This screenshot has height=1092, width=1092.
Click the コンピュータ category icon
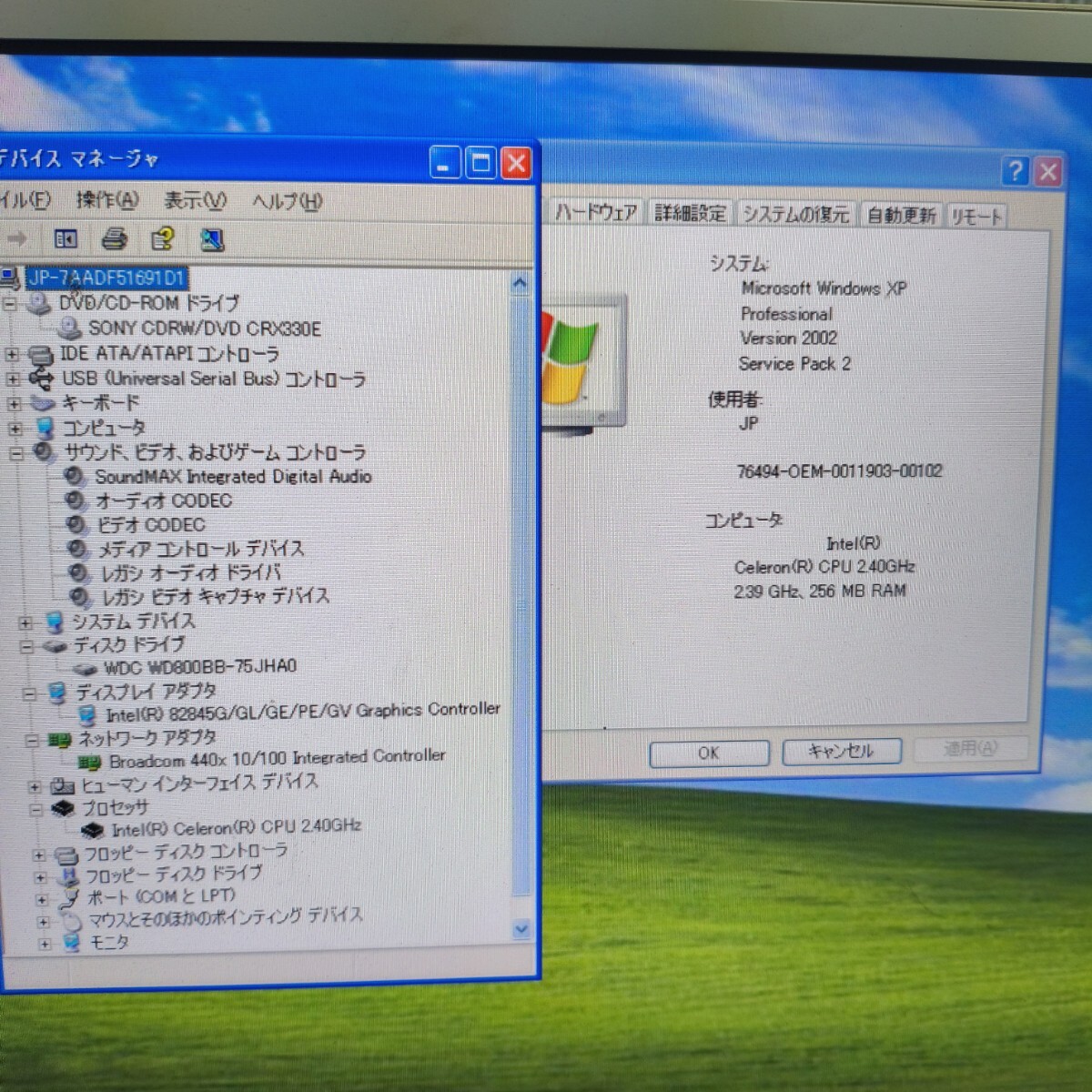(45, 427)
